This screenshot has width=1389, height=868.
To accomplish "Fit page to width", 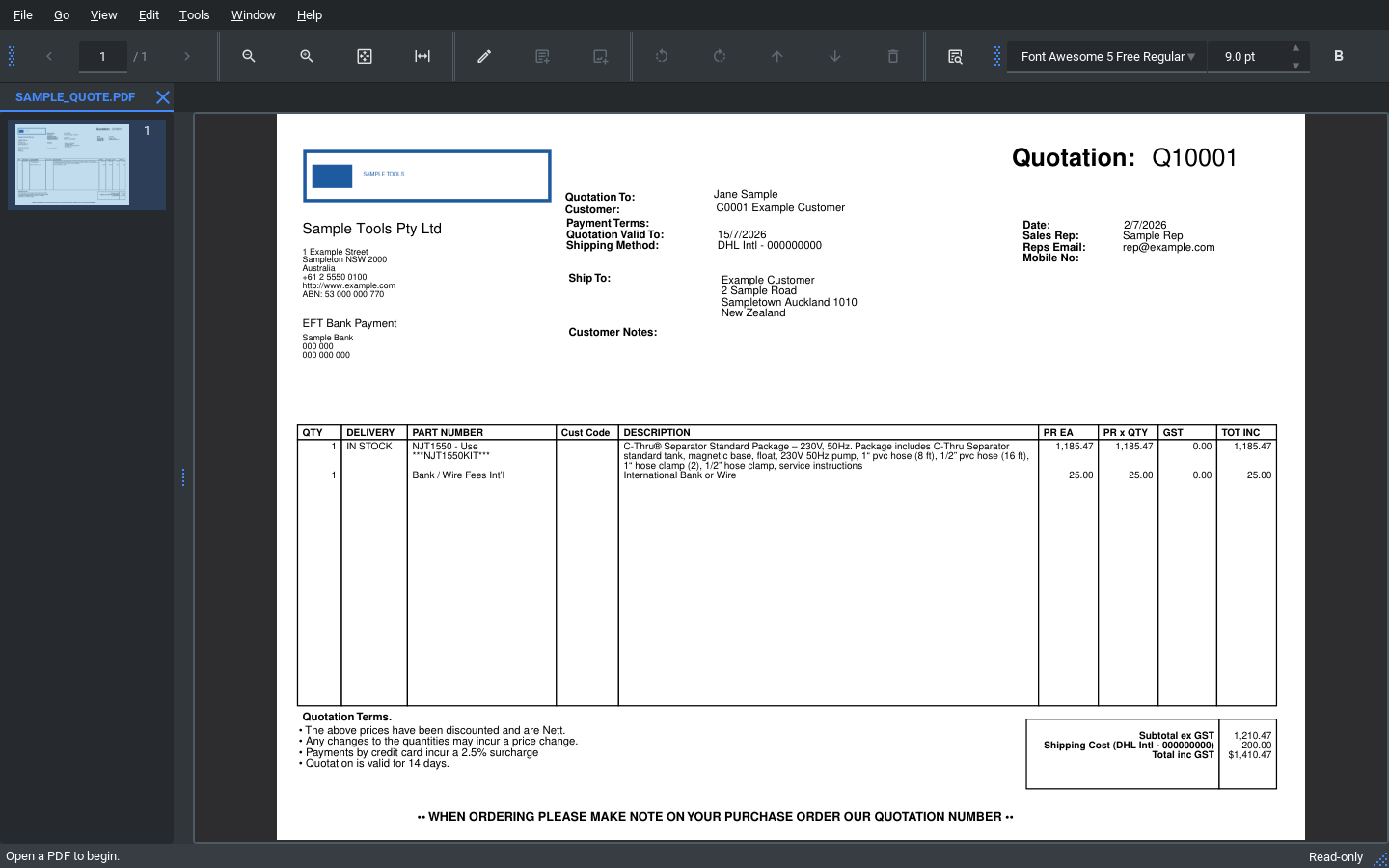I will click(422, 56).
